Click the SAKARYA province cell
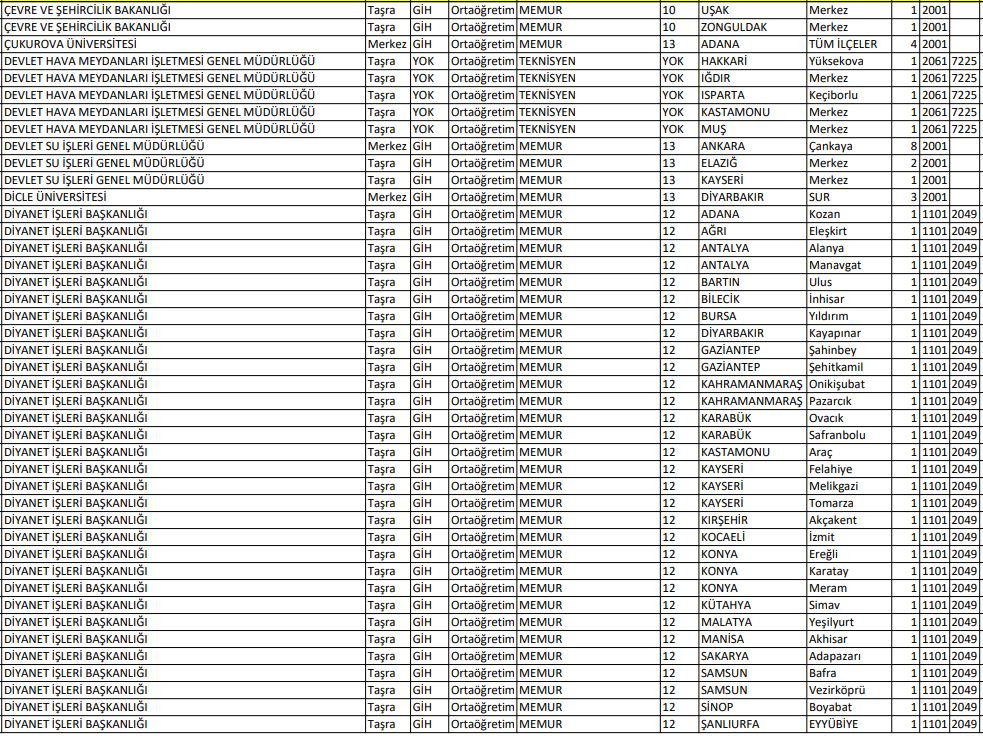Screen dimensions: 983x743 click(x=752, y=656)
